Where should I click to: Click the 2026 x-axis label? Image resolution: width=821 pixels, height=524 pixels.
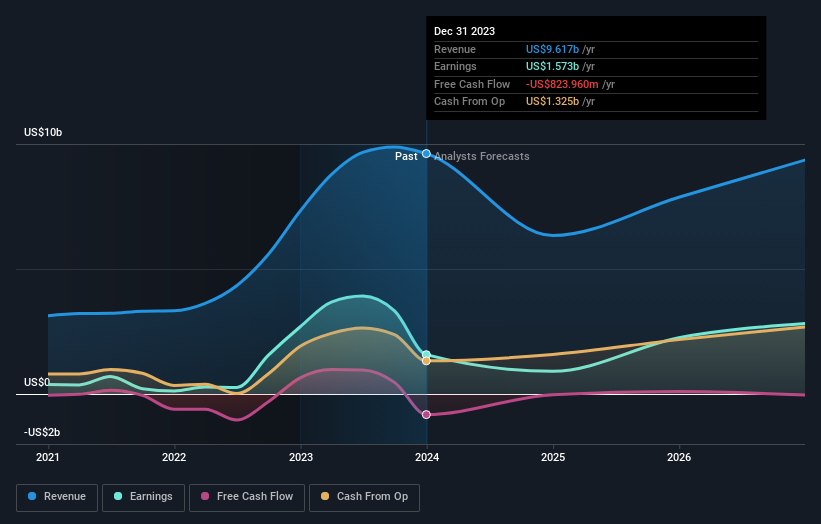click(x=679, y=457)
